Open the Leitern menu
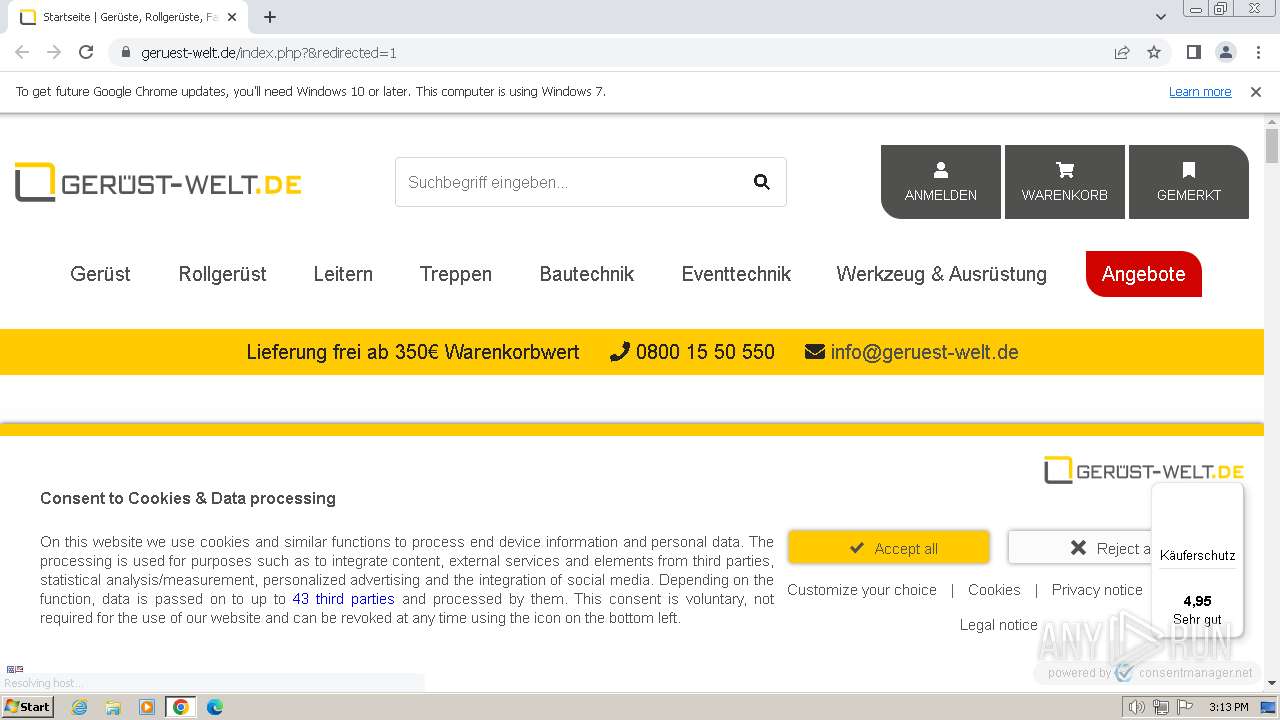Image resolution: width=1280 pixels, height=720 pixels. (343, 274)
